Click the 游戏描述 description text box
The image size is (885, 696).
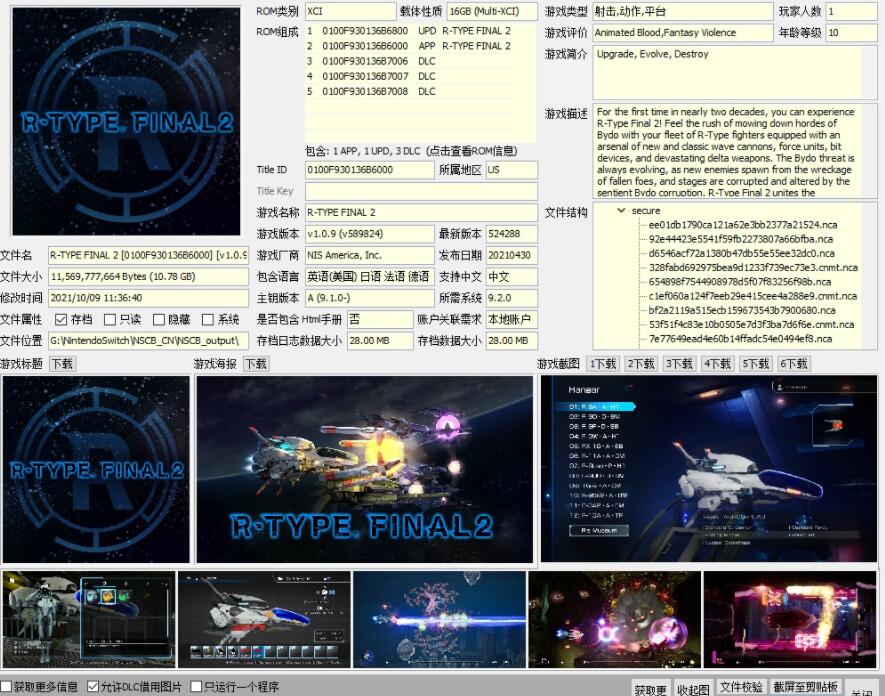pos(735,151)
